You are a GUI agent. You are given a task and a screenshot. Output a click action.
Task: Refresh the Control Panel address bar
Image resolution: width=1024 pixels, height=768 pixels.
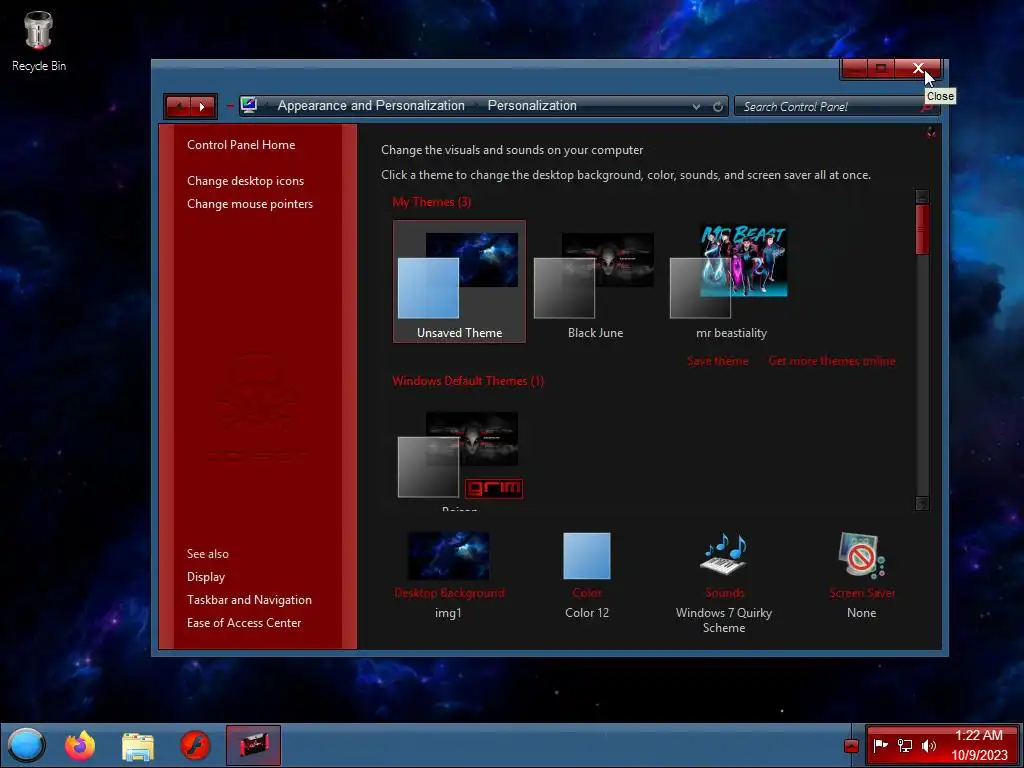pos(718,106)
